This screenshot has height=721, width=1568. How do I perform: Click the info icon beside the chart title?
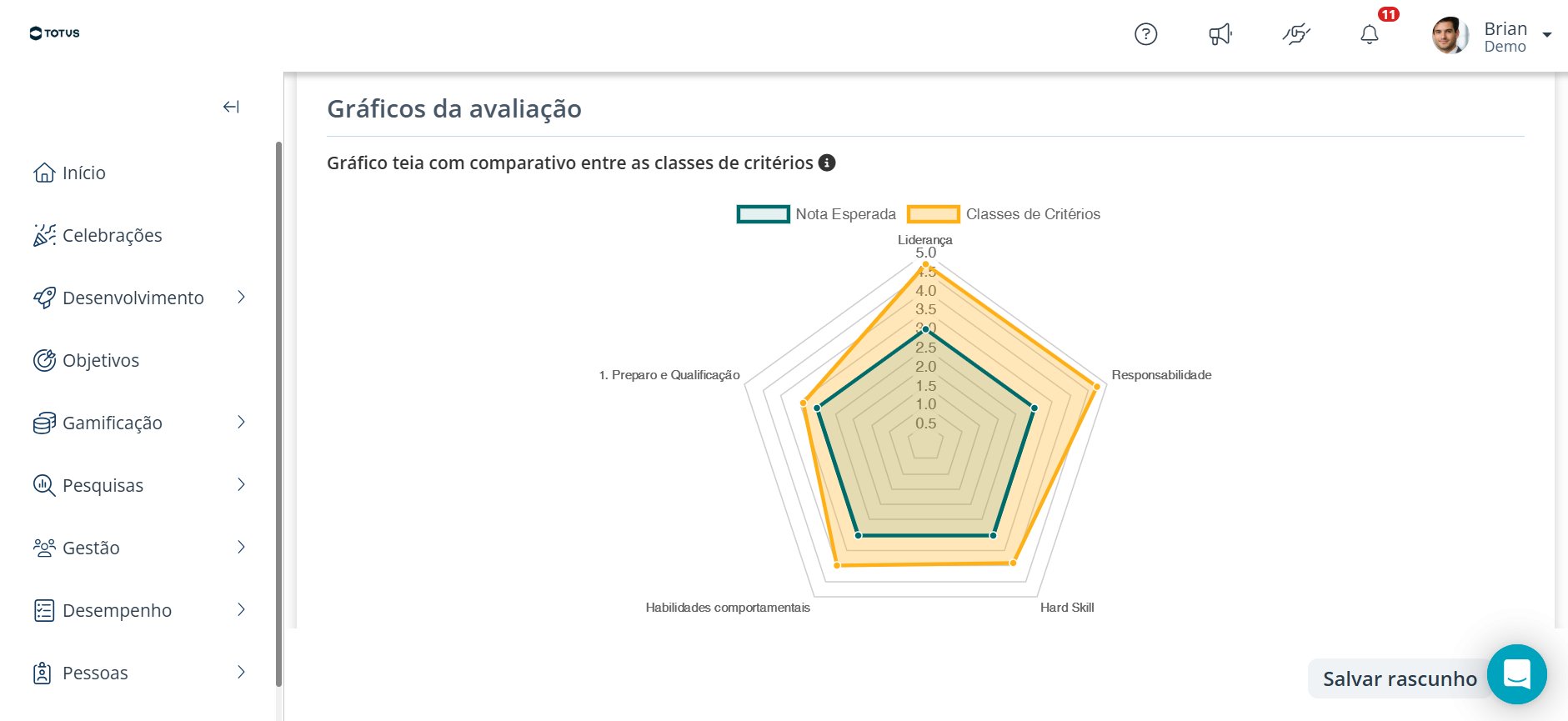tap(827, 163)
